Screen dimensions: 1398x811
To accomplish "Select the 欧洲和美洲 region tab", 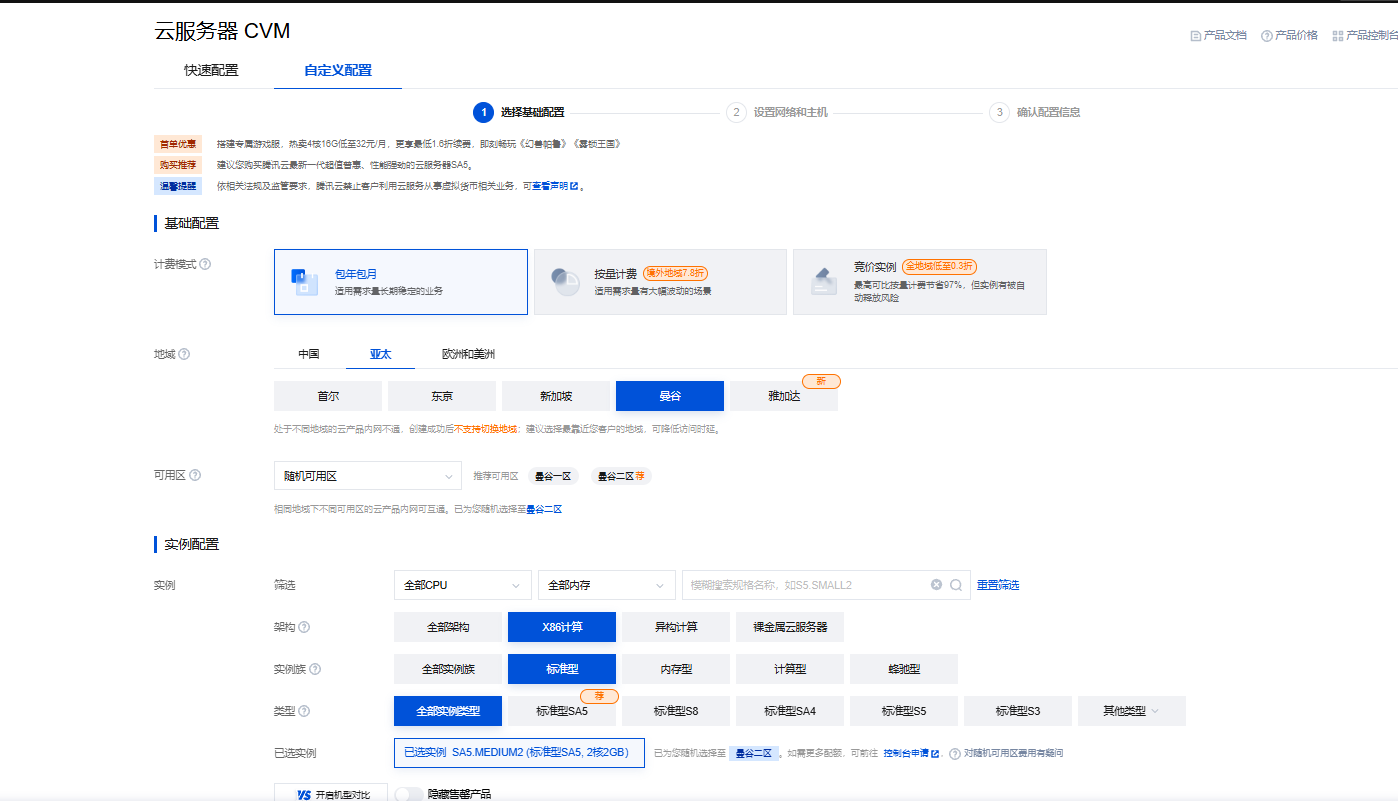I will pyautogui.click(x=468, y=354).
